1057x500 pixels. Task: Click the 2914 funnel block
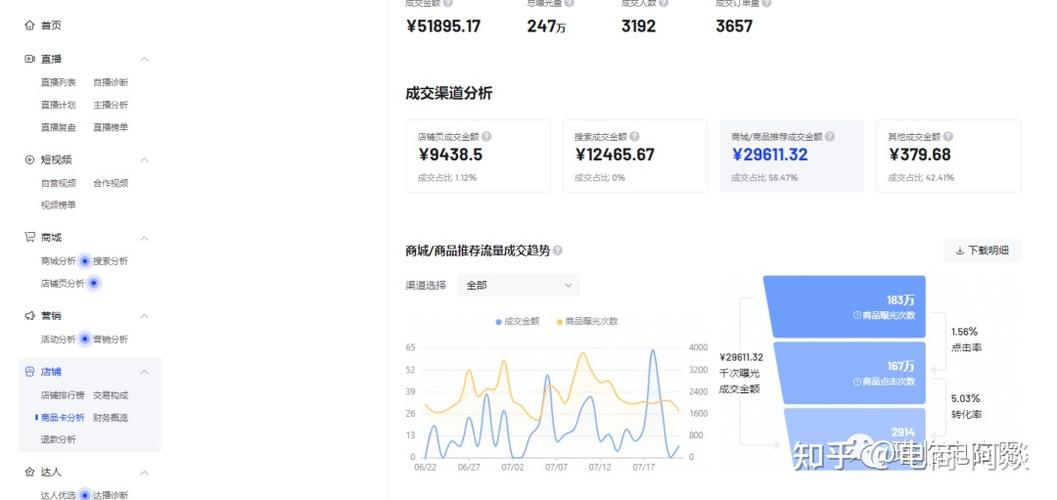[853, 438]
